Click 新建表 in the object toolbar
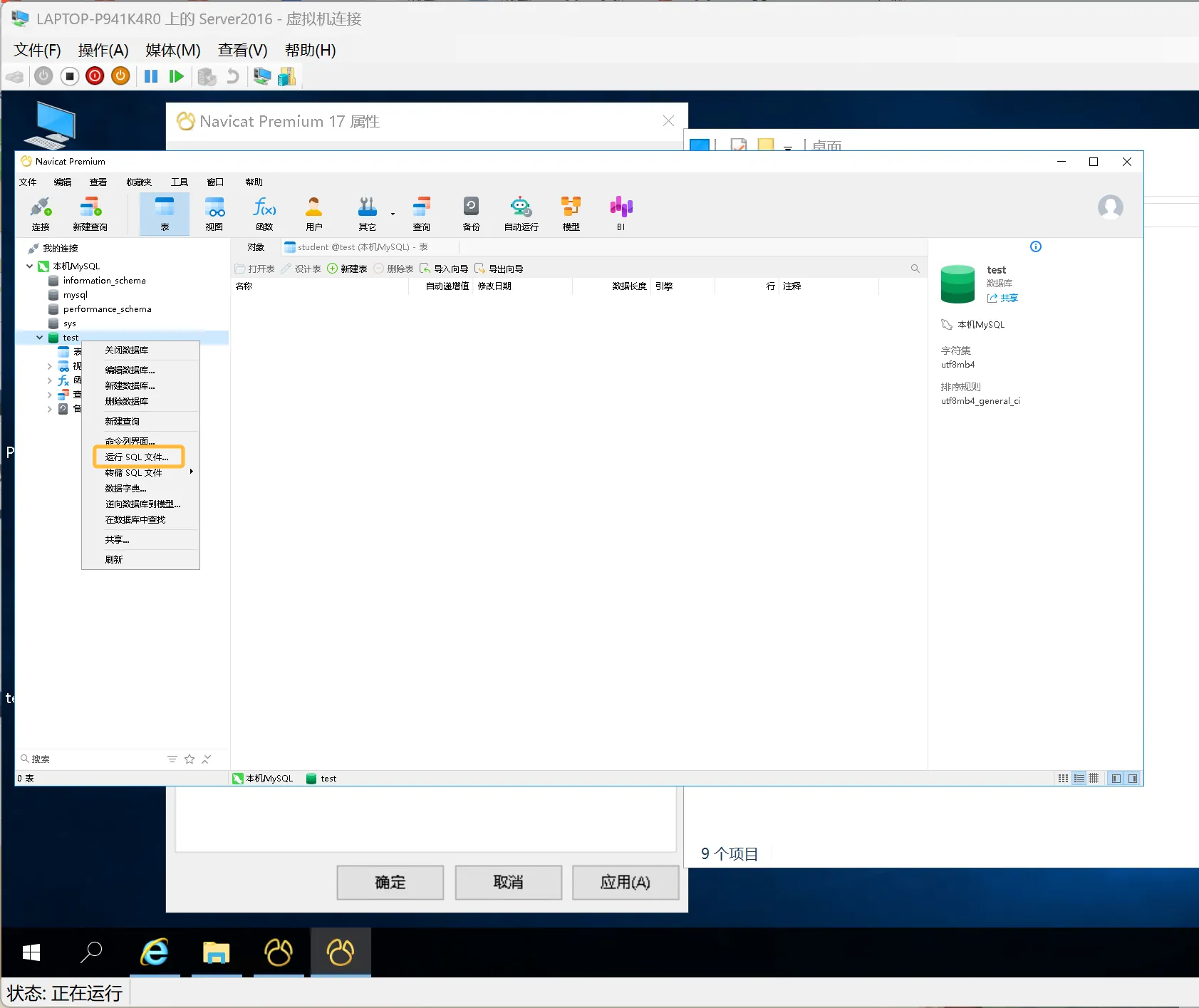This screenshot has height=1008, width=1199. click(347, 269)
